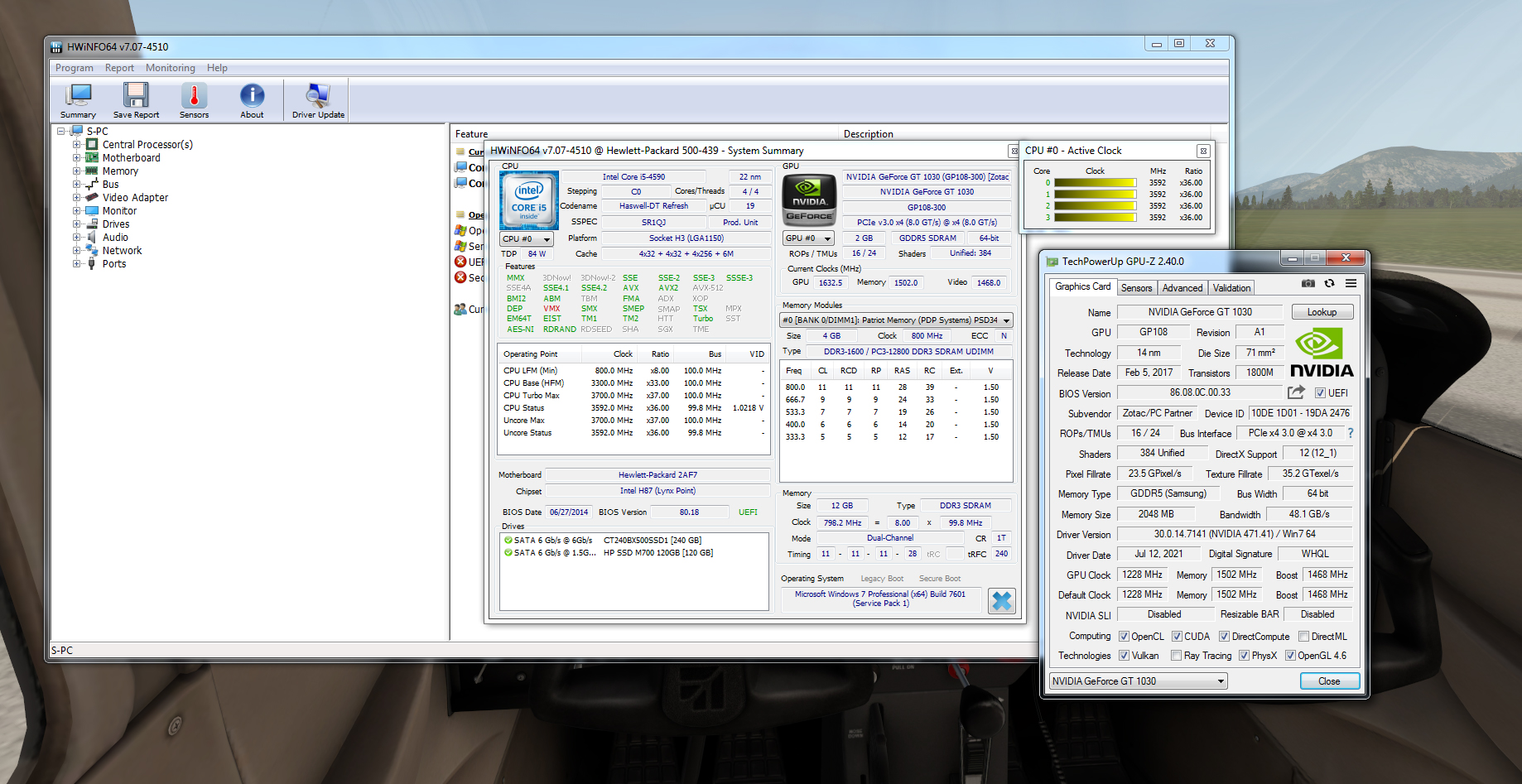
Task: Switch to the Sensors tab in GPU-Z
Action: (1136, 288)
